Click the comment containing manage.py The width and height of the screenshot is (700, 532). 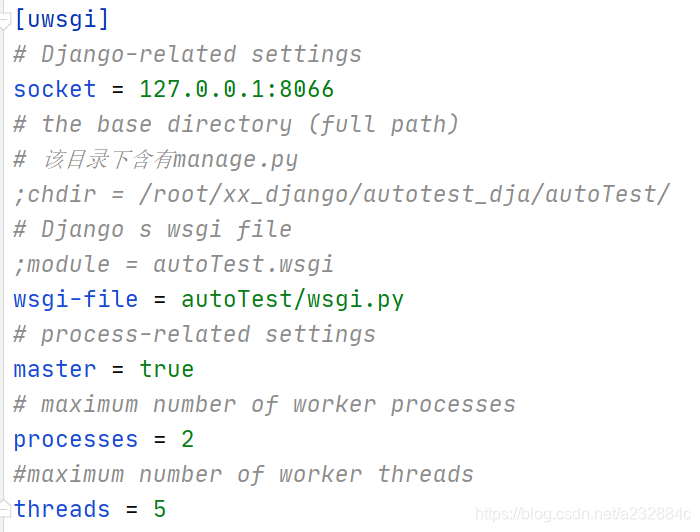[x=156, y=160]
